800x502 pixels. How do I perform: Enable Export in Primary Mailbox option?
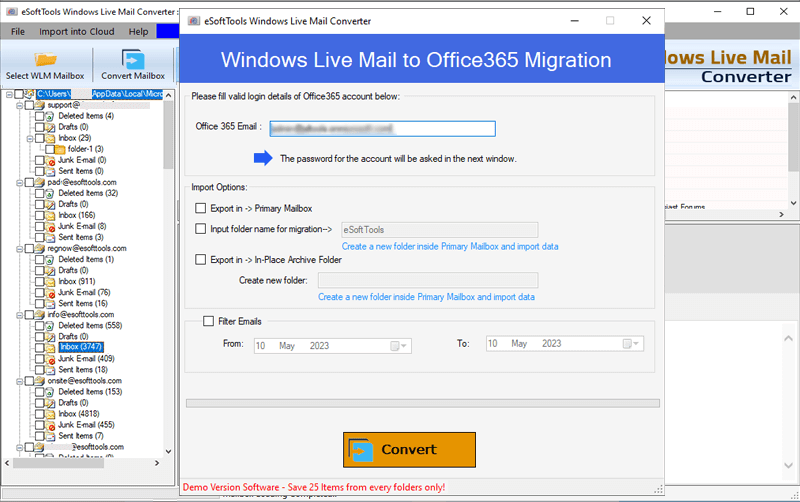click(201, 208)
